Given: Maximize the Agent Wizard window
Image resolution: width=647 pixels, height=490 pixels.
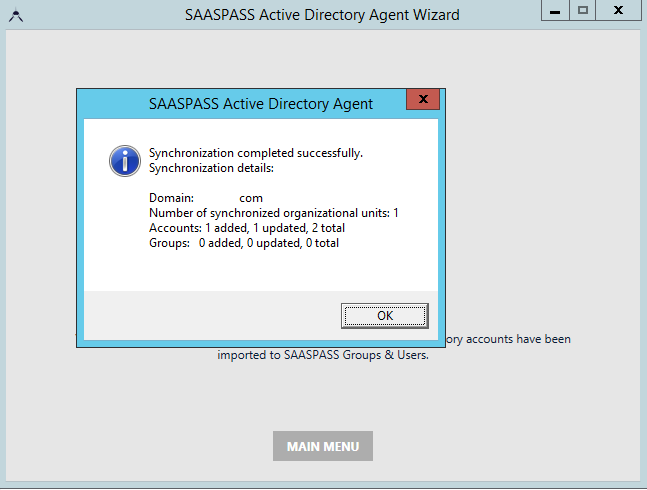Looking at the screenshot, I should click(583, 10).
